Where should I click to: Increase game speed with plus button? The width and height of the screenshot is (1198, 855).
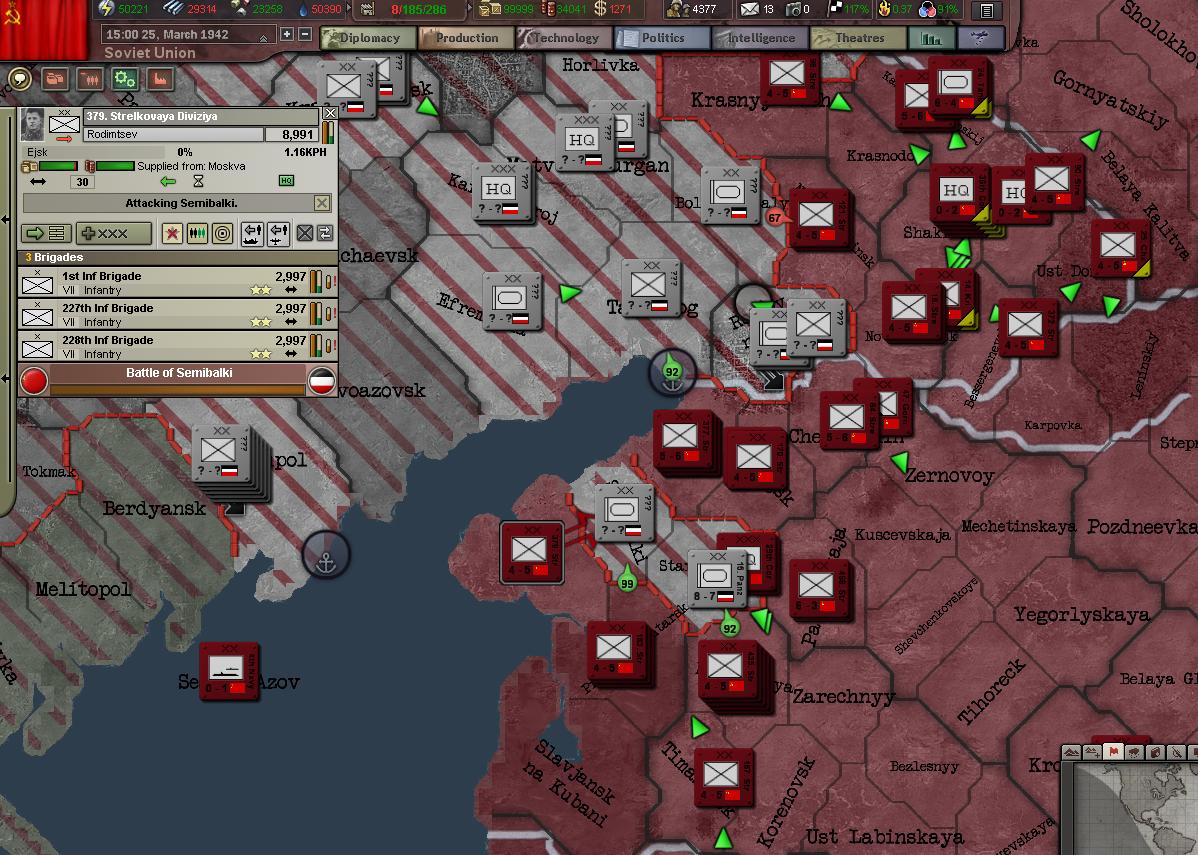pos(287,34)
